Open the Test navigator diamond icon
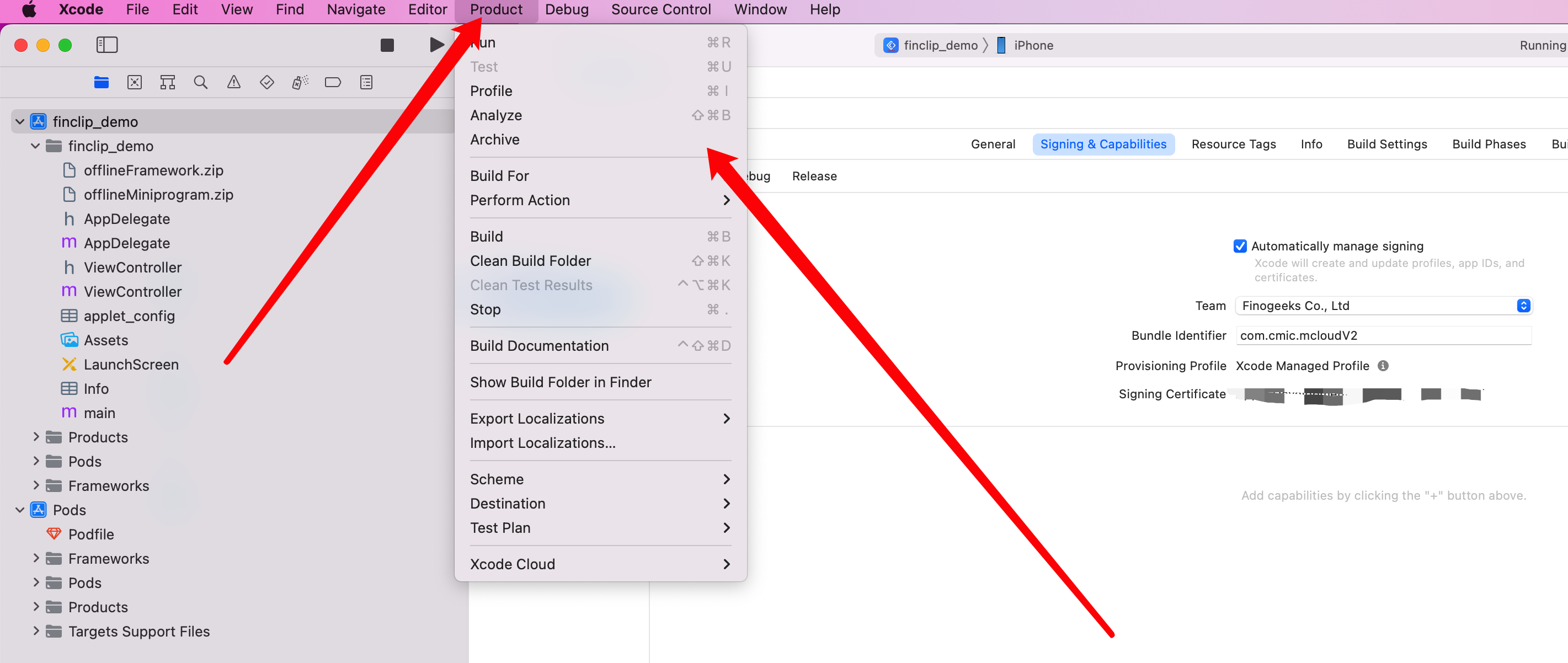 pos(266,82)
